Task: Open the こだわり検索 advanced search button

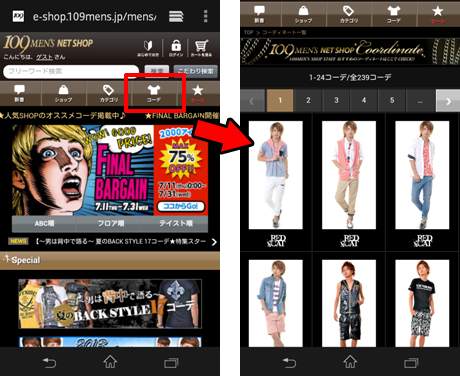Action: coord(195,71)
